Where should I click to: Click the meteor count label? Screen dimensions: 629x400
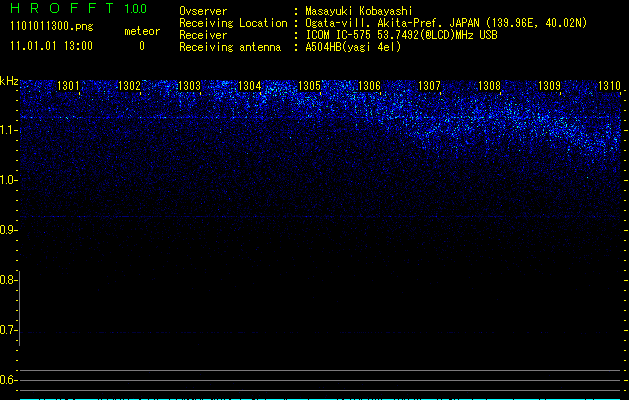point(142,31)
